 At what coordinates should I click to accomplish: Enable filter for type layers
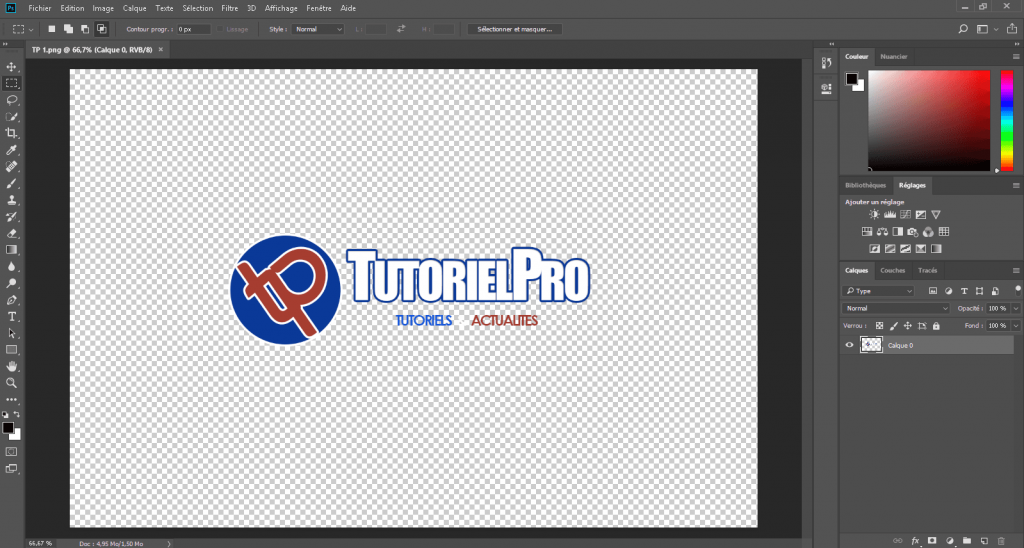click(x=964, y=291)
